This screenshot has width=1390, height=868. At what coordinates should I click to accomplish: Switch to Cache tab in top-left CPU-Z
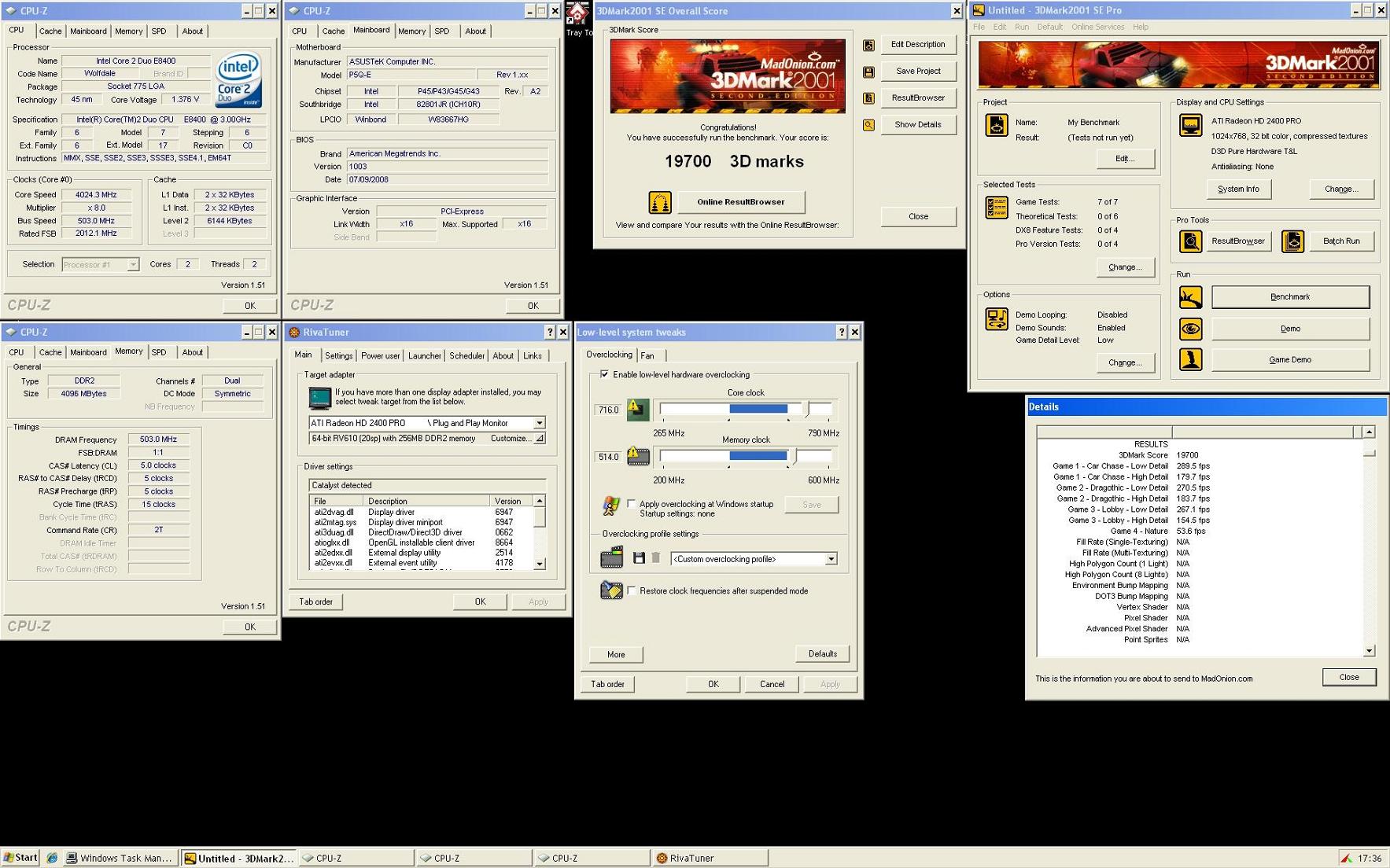[x=50, y=31]
